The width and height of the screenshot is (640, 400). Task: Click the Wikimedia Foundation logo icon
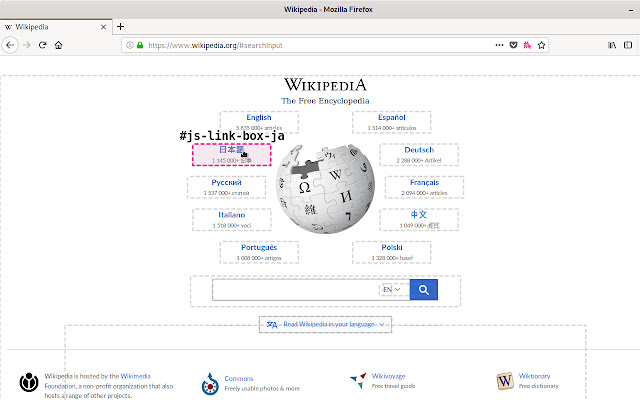(x=30, y=382)
